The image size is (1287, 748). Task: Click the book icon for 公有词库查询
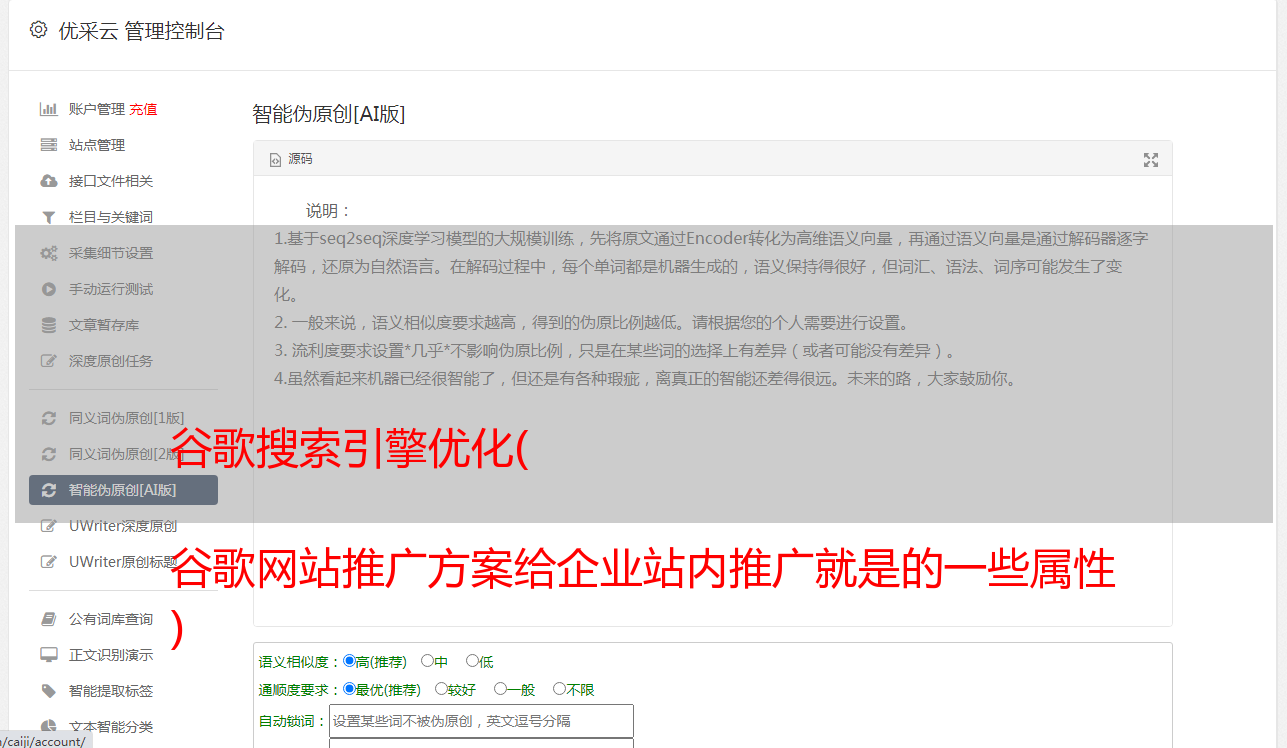click(48, 619)
